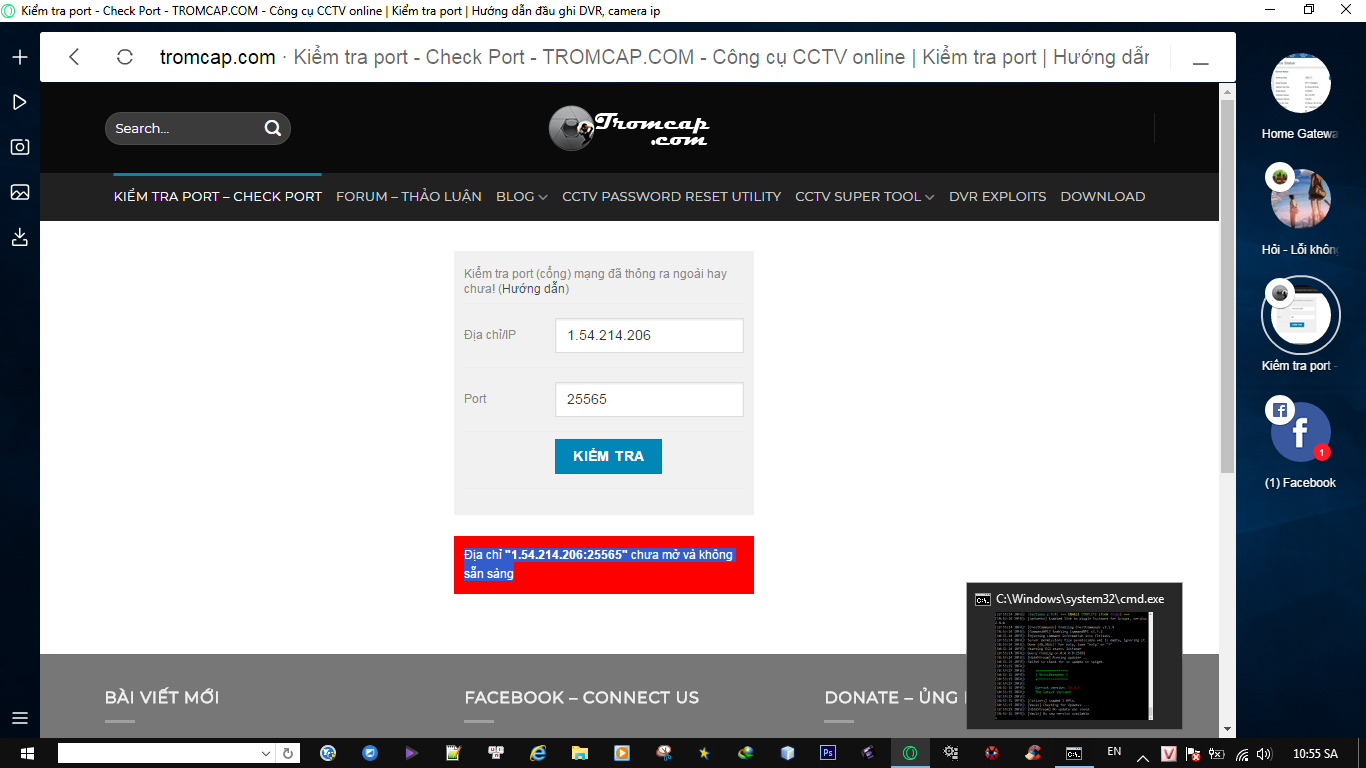
Task: Open CCleaner from the taskbar
Action: click(1033, 753)
